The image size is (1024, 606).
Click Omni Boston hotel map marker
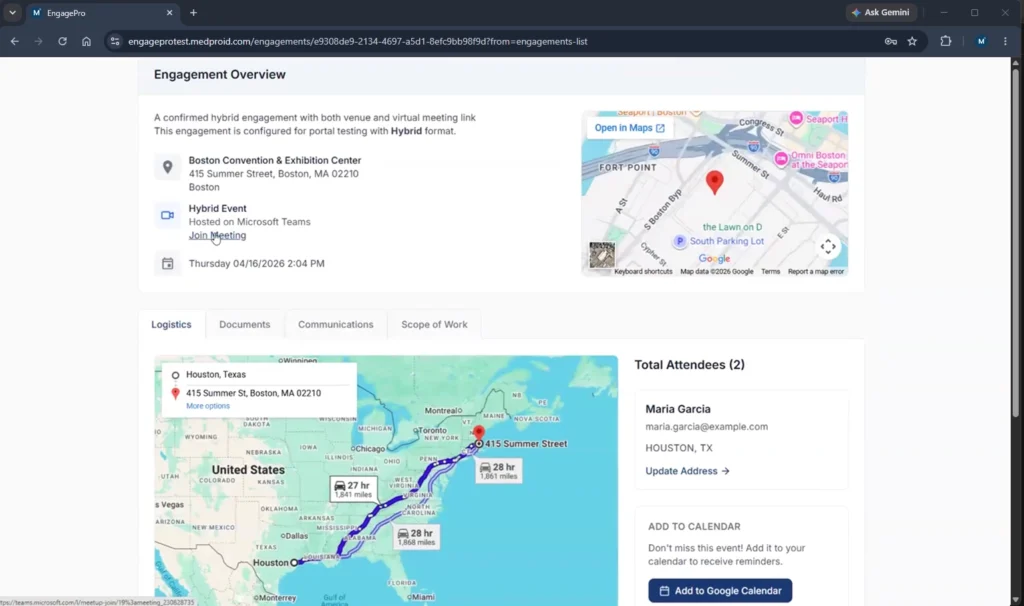coord(781,159)
